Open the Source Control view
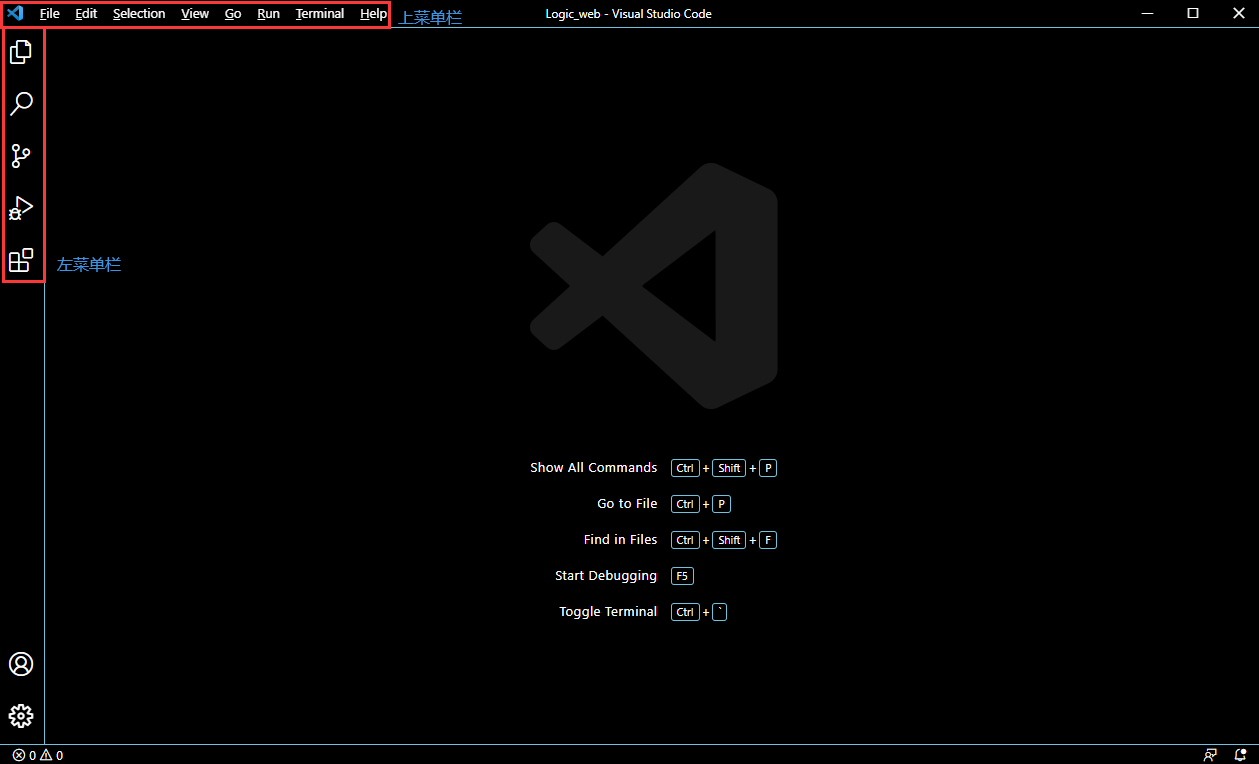This screenshot has width=1259, height=764. pyautogui.click(x=21, y=156)
